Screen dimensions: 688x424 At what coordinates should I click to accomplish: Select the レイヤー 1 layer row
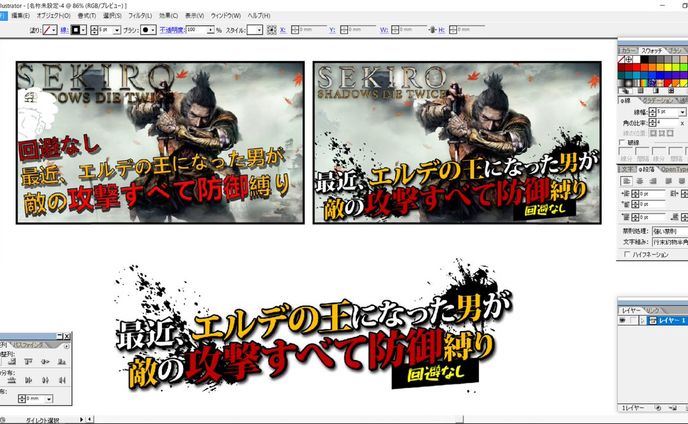click(653, 321)
